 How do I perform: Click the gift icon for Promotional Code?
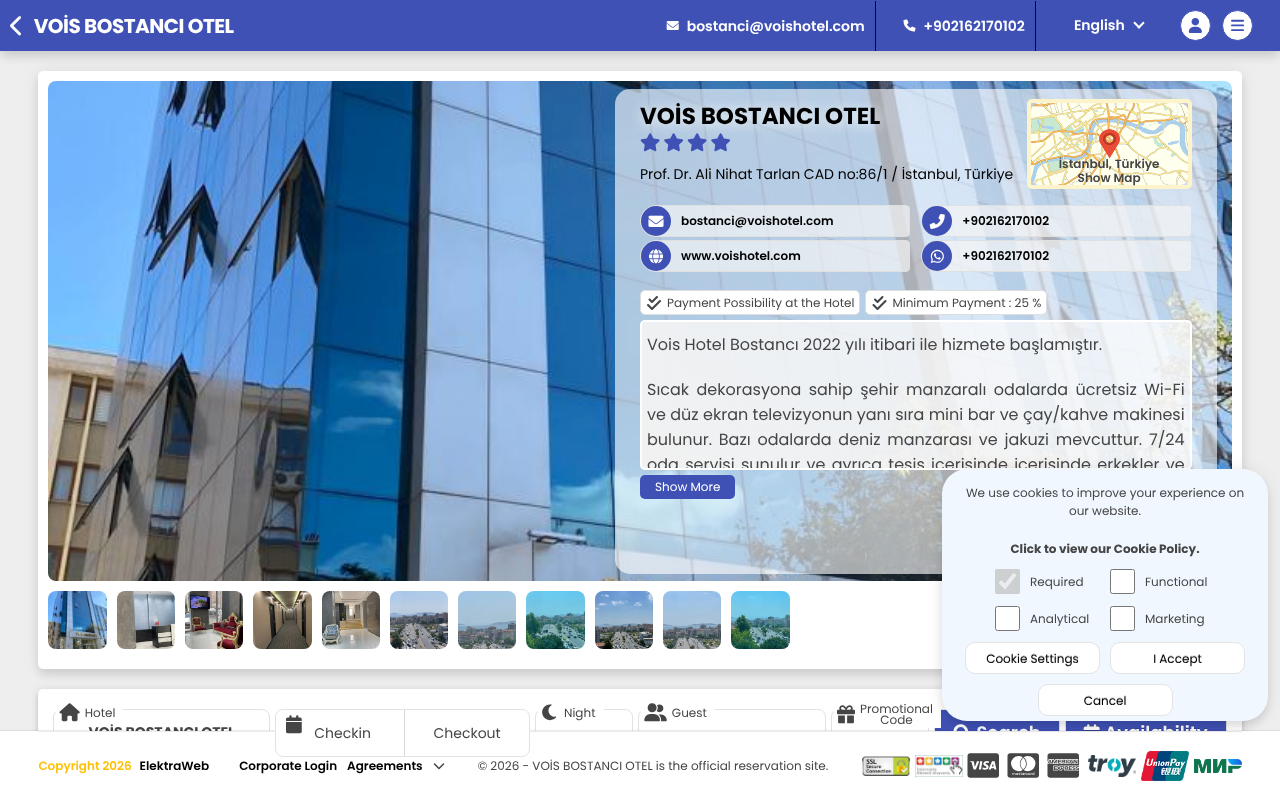pyautogui.click(x=846, y=714)
